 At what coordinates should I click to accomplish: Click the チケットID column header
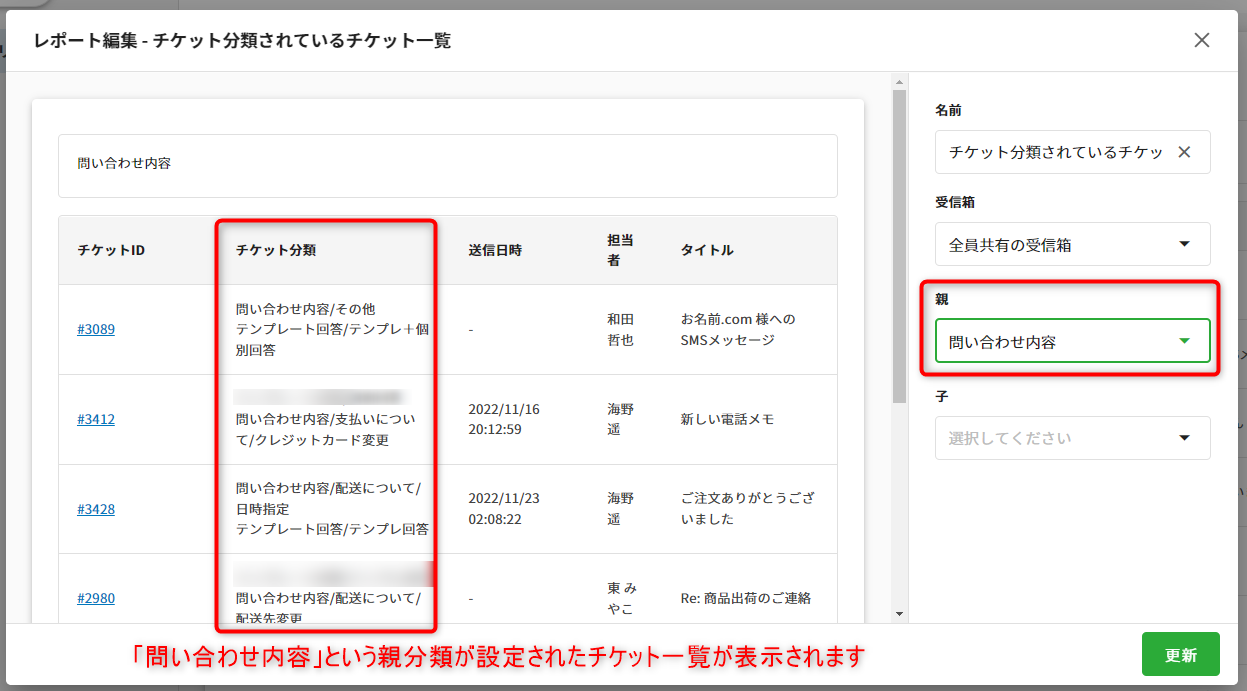111,250
